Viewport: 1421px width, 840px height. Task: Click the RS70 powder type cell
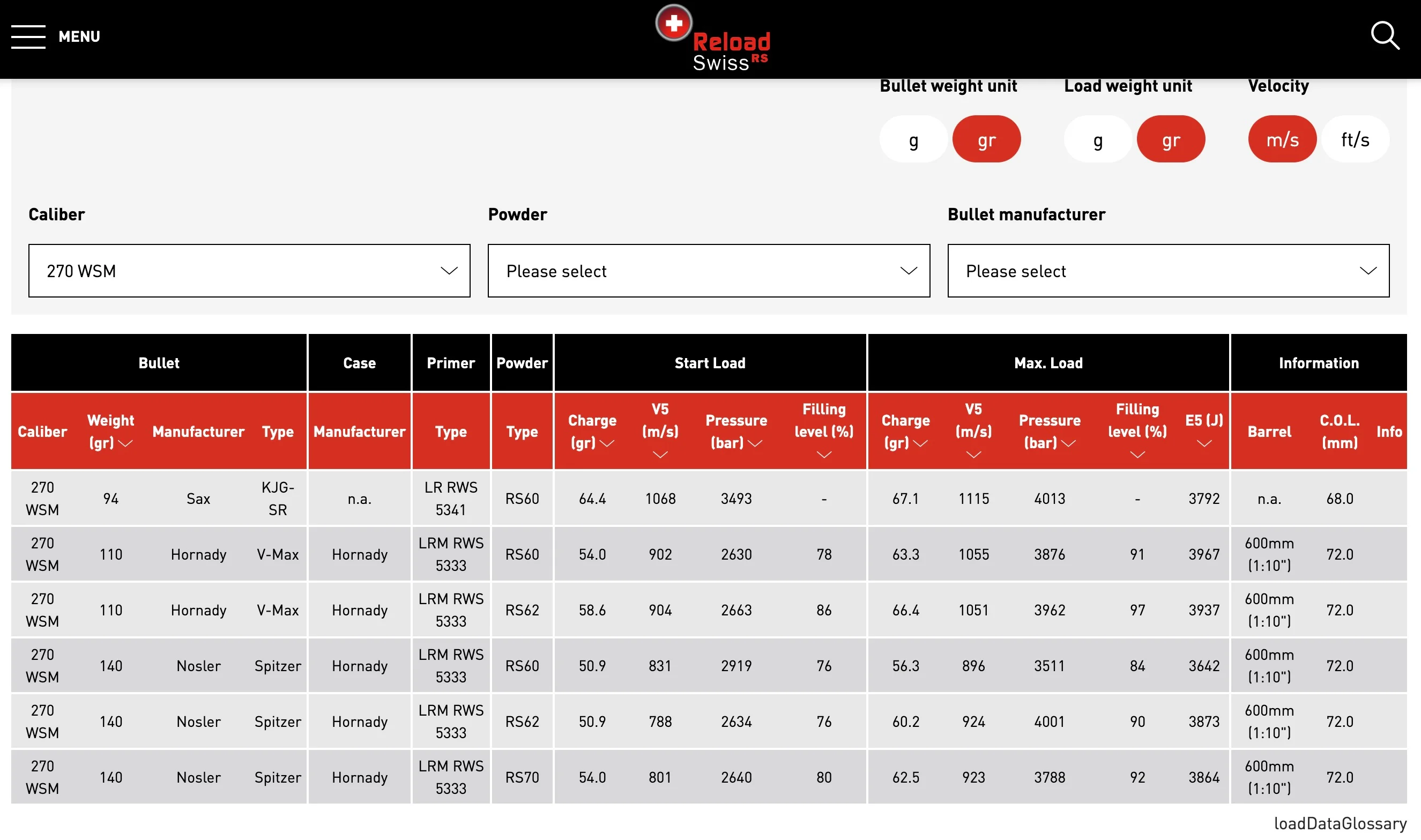pyautogui.click(x=522, y=777)
